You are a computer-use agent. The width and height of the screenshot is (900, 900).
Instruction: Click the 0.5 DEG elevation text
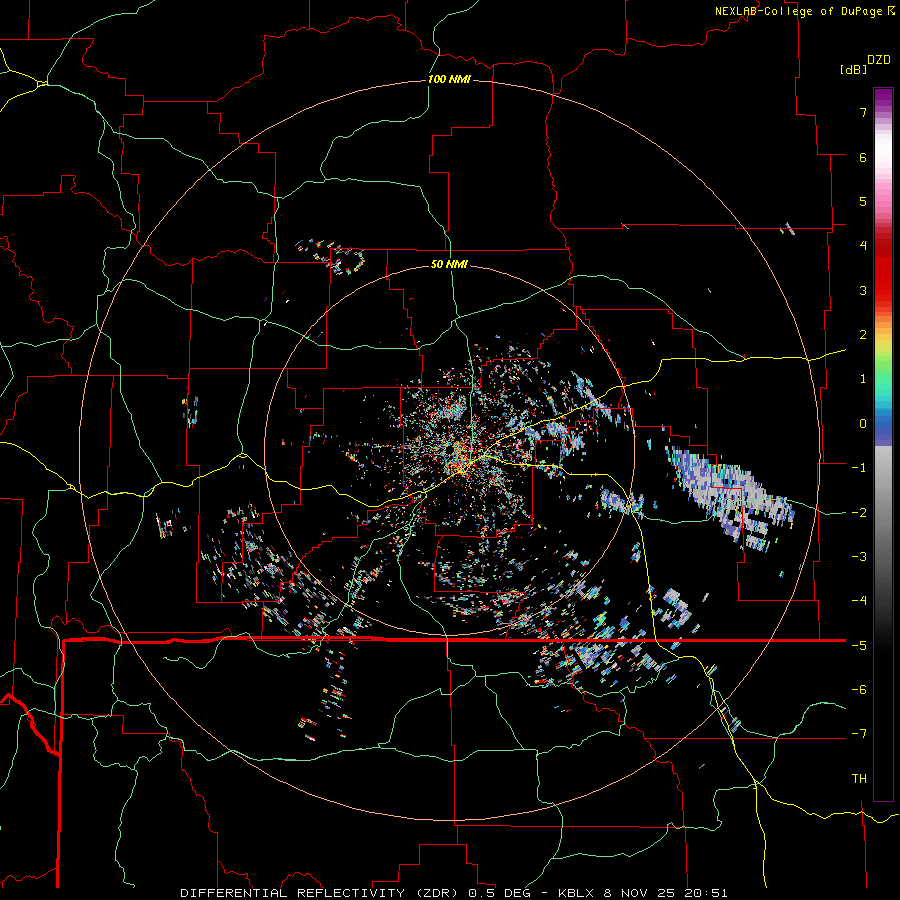(499, 893)
